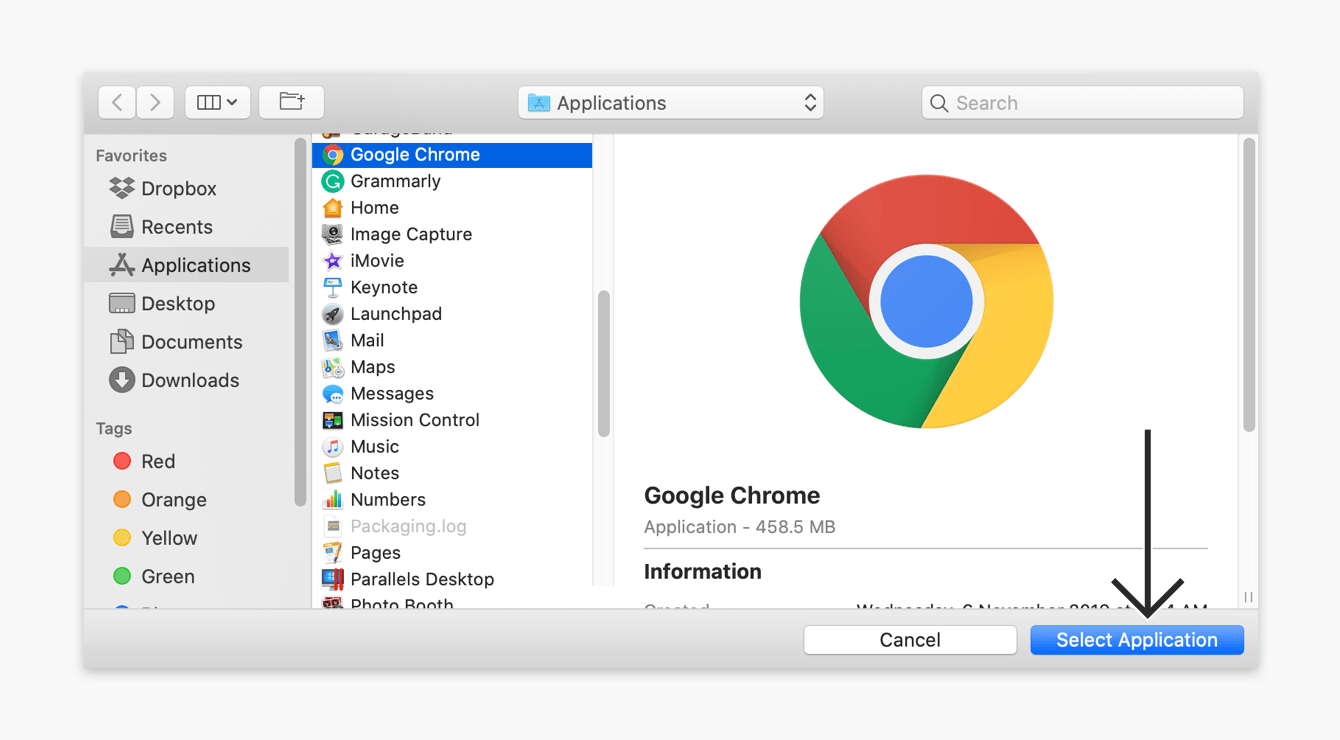Viewport: 1340px width, 740px height.
Task: Click the large Chrome preview icon
Action: [926, 301]
